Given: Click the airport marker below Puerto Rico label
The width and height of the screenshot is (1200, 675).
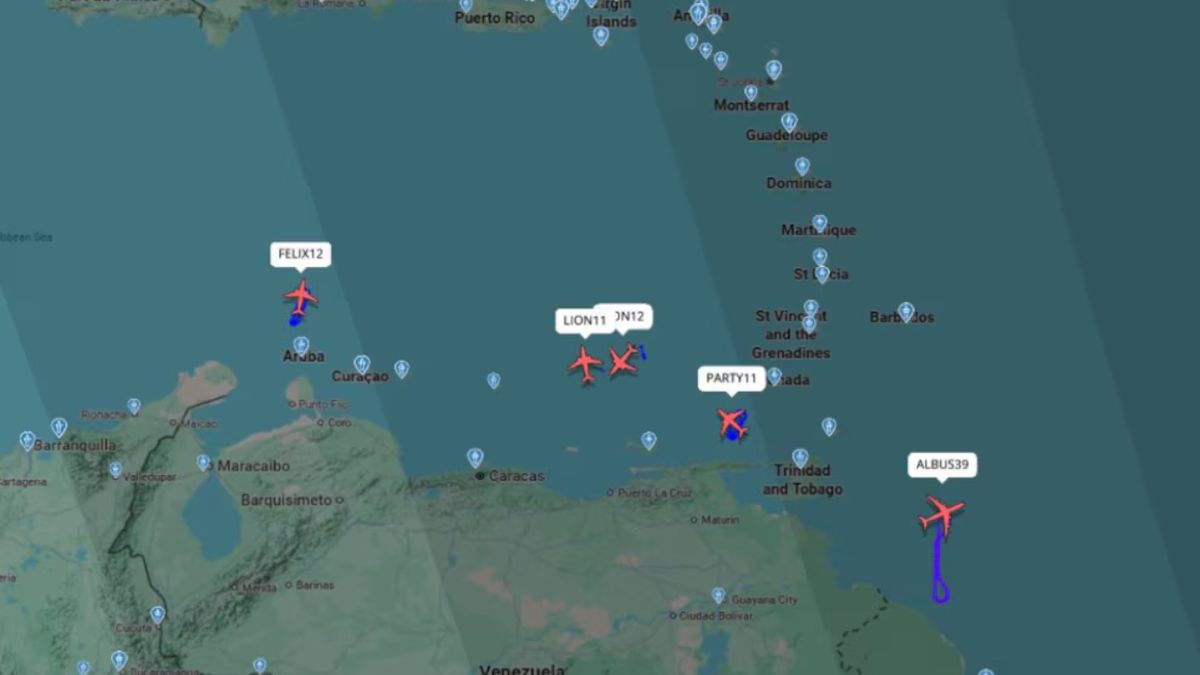Looking at the screenshot, I should [x=600, y=35].
